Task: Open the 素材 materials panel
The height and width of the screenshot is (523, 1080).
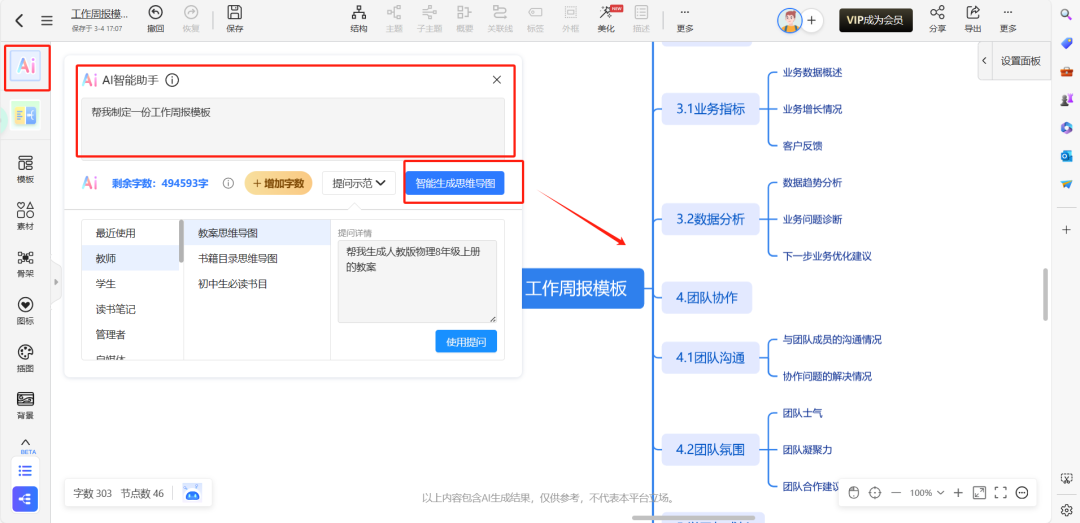Action: pos(25,216)
